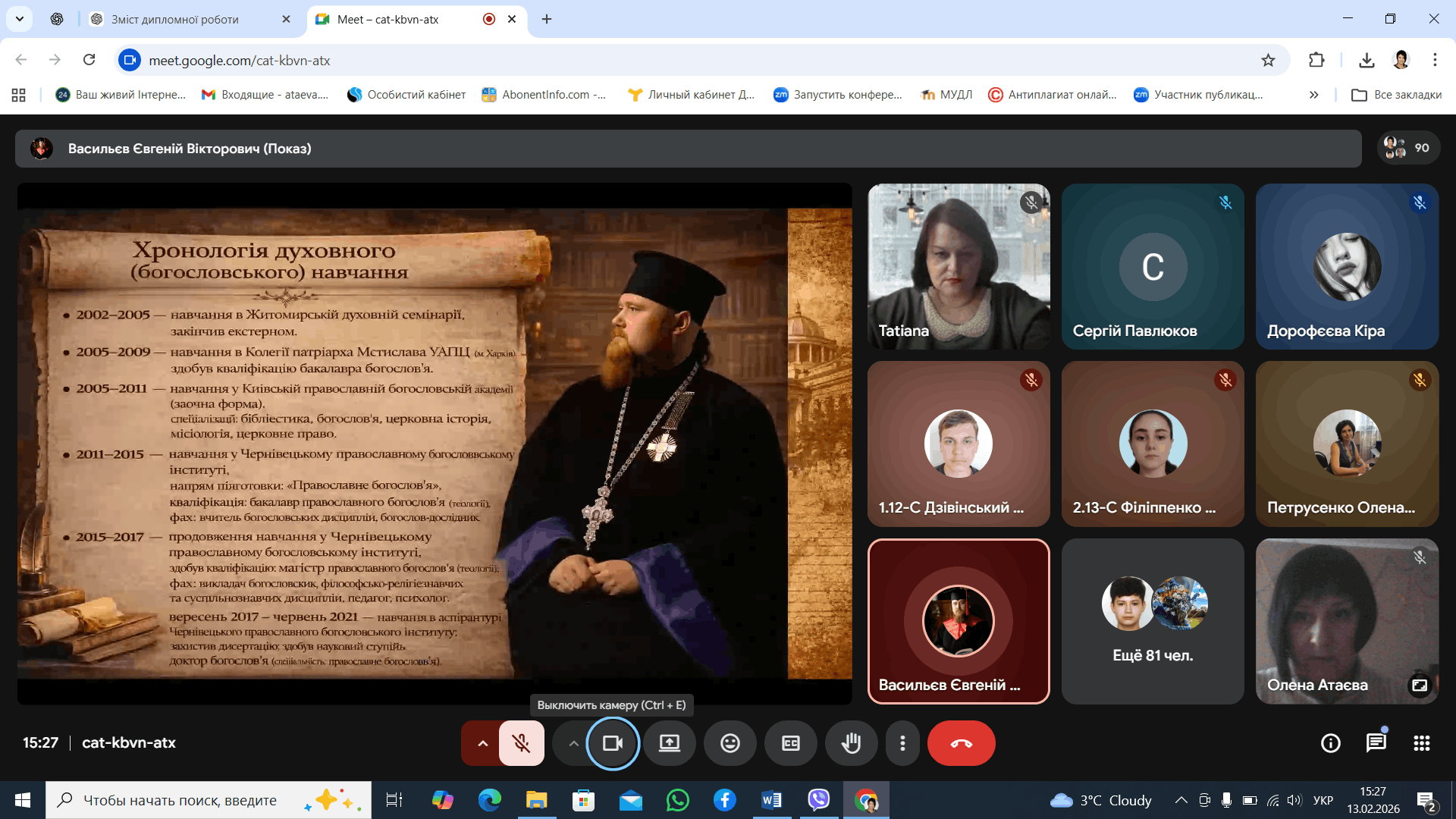
Task: Expand audio settings chevron near microphone
Action: point(482,743)
